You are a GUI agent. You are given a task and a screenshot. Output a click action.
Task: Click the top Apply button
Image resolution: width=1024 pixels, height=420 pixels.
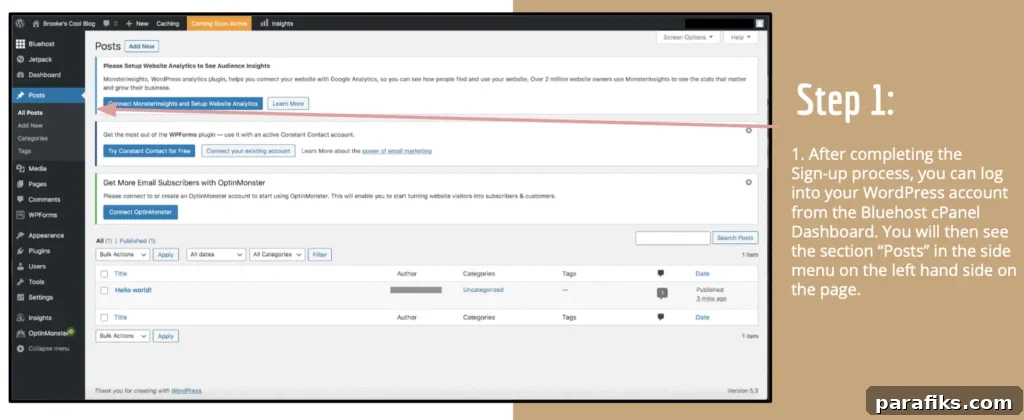(166, 255)
